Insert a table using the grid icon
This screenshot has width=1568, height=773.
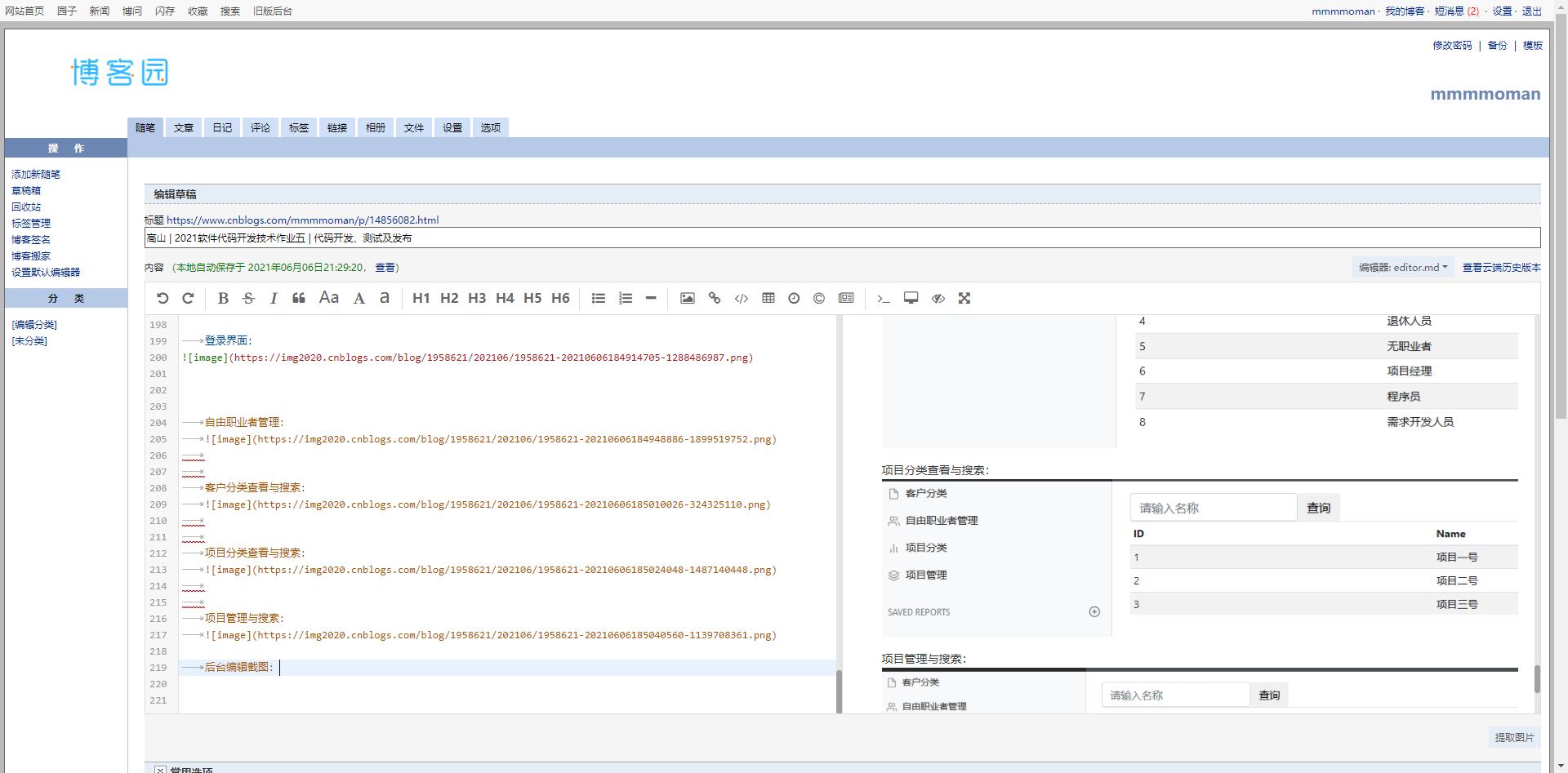(x=768, y=299)
